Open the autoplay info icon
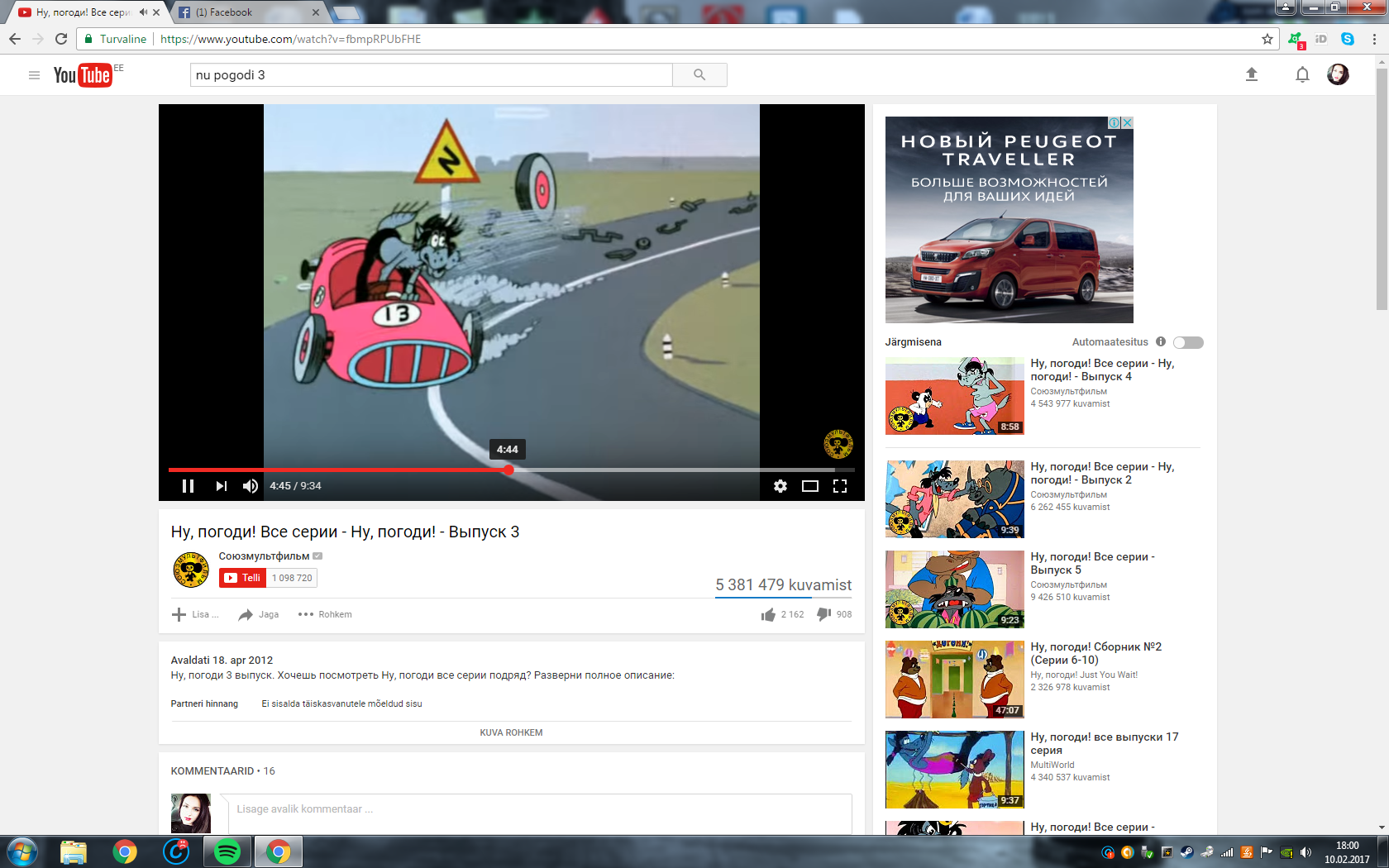This screenshot has width=1389, height=868. click(1161, 341)
